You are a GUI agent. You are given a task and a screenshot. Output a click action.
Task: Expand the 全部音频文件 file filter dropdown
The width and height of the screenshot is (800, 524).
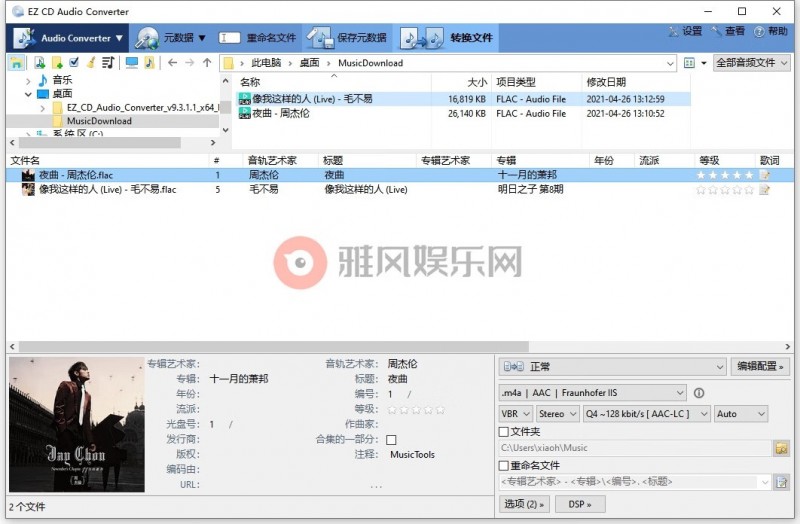tap(751, 63)
